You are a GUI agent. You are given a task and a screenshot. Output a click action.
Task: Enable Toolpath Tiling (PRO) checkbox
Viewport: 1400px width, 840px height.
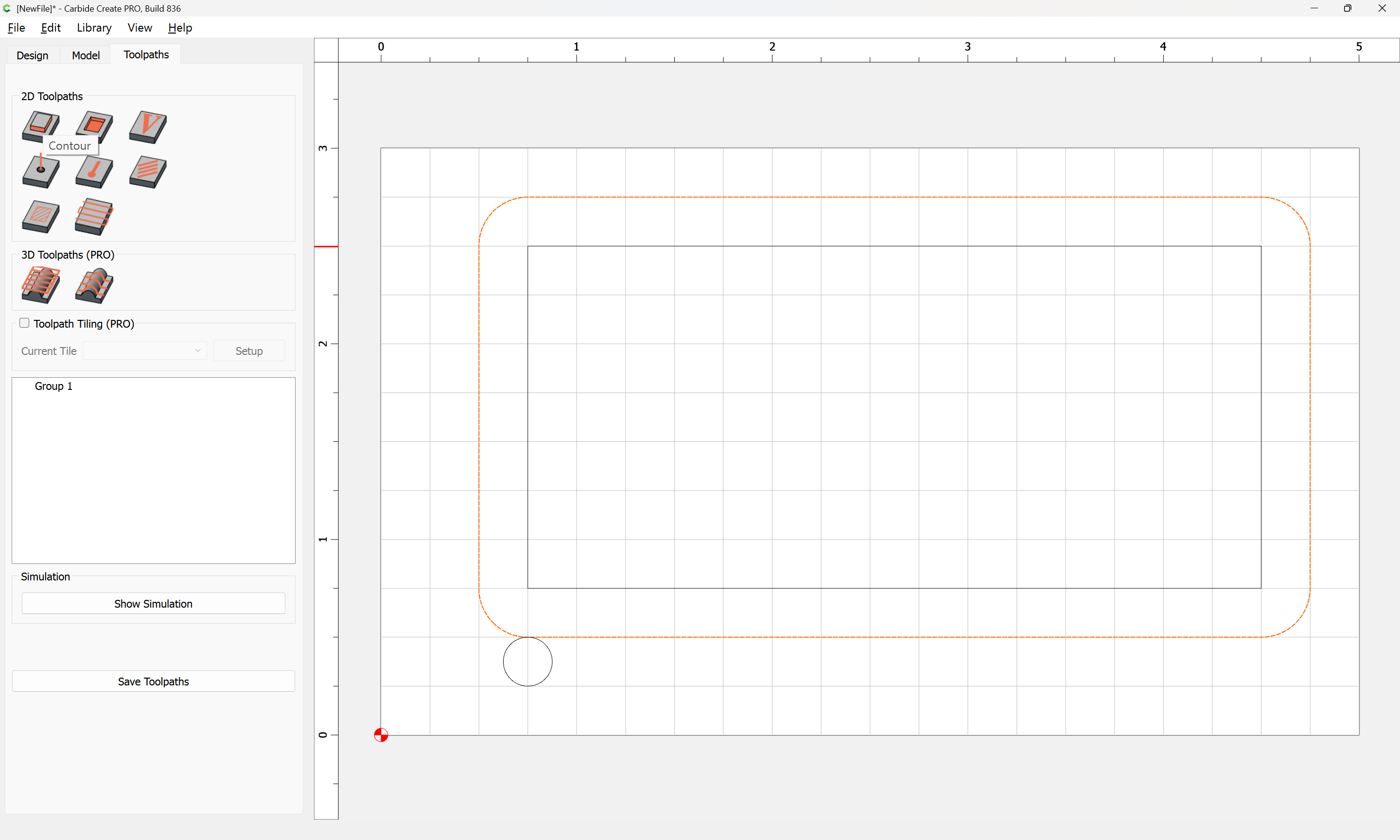(x=24, y=323)
